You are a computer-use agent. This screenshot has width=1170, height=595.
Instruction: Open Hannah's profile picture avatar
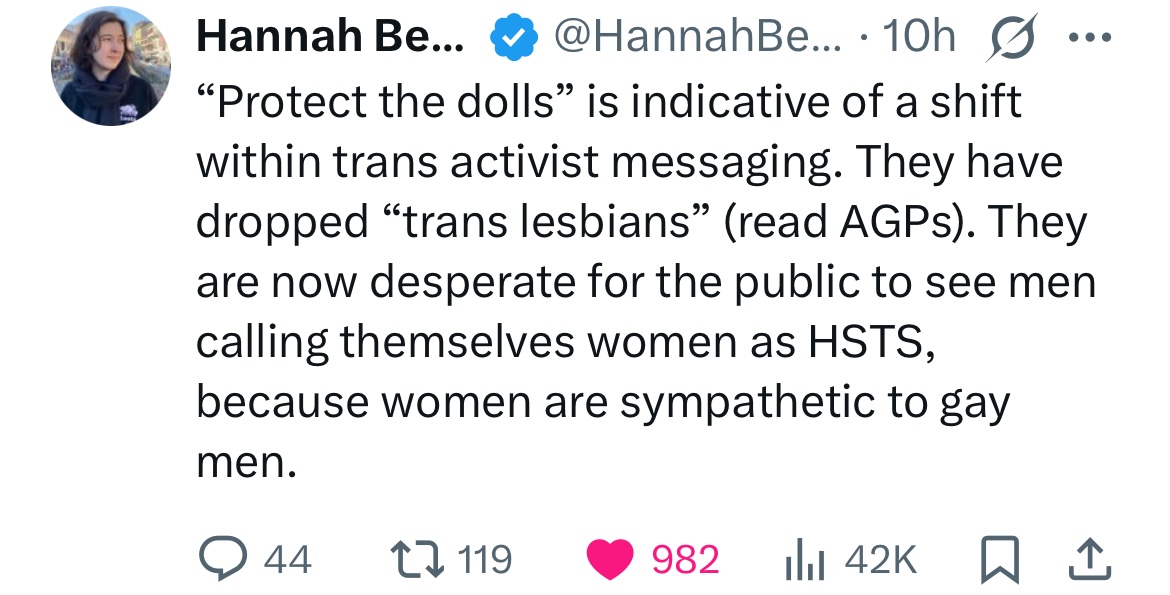click(110, 66)
